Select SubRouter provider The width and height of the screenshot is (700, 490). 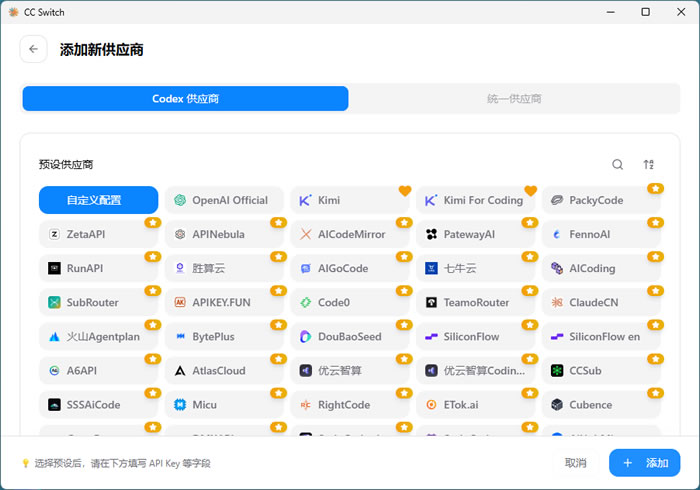tap(99, 303)
